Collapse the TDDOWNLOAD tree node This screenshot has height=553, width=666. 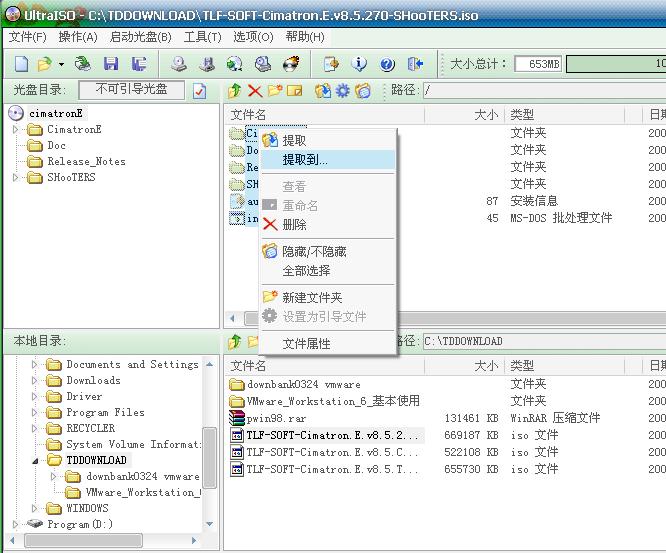pyautogui.click(x=35, y=460)
